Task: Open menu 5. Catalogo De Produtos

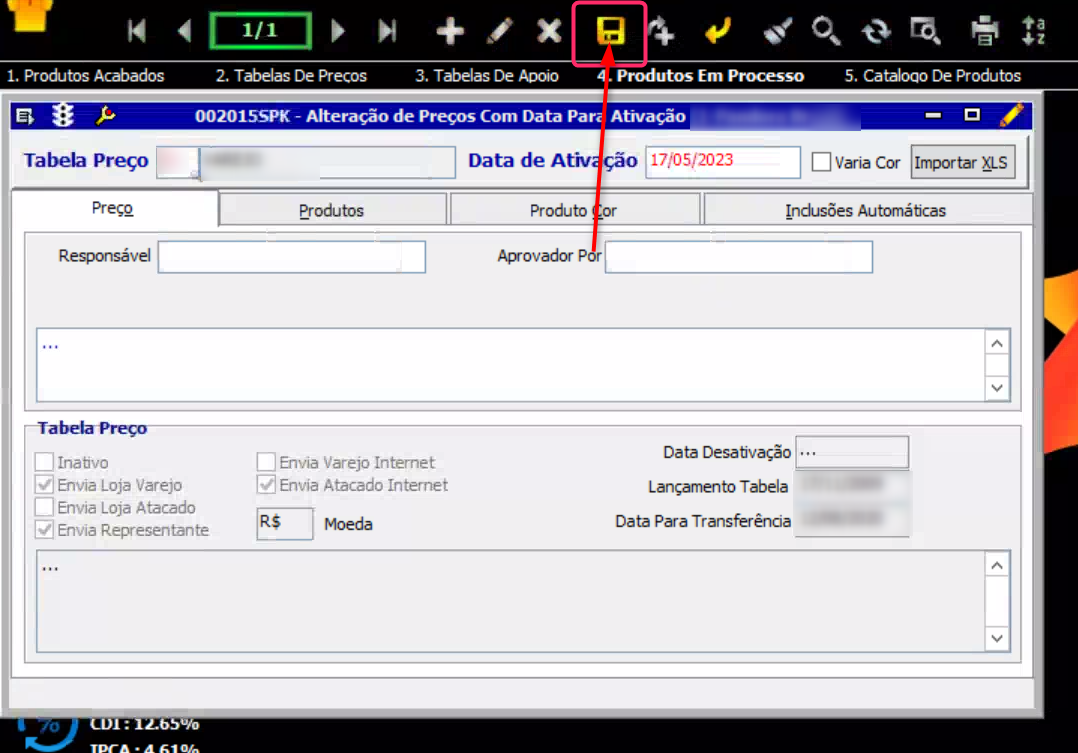Action: 932,76
